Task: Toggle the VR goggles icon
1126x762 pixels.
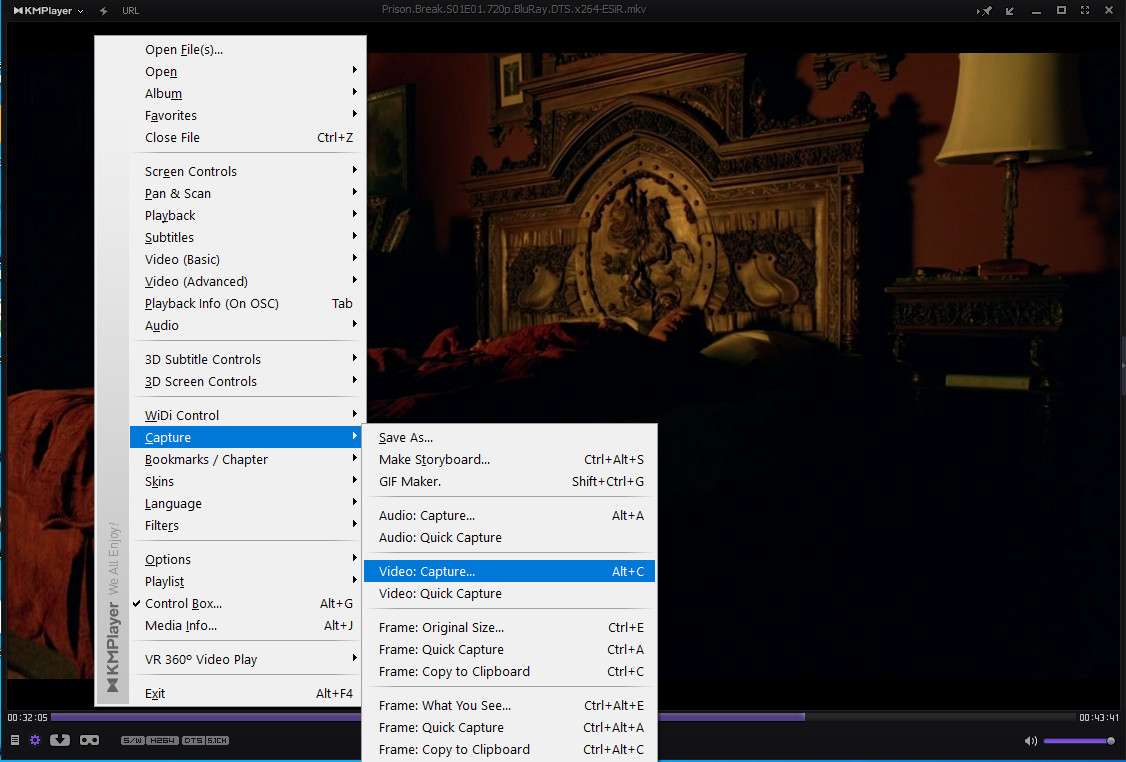Action: [89, 740]
